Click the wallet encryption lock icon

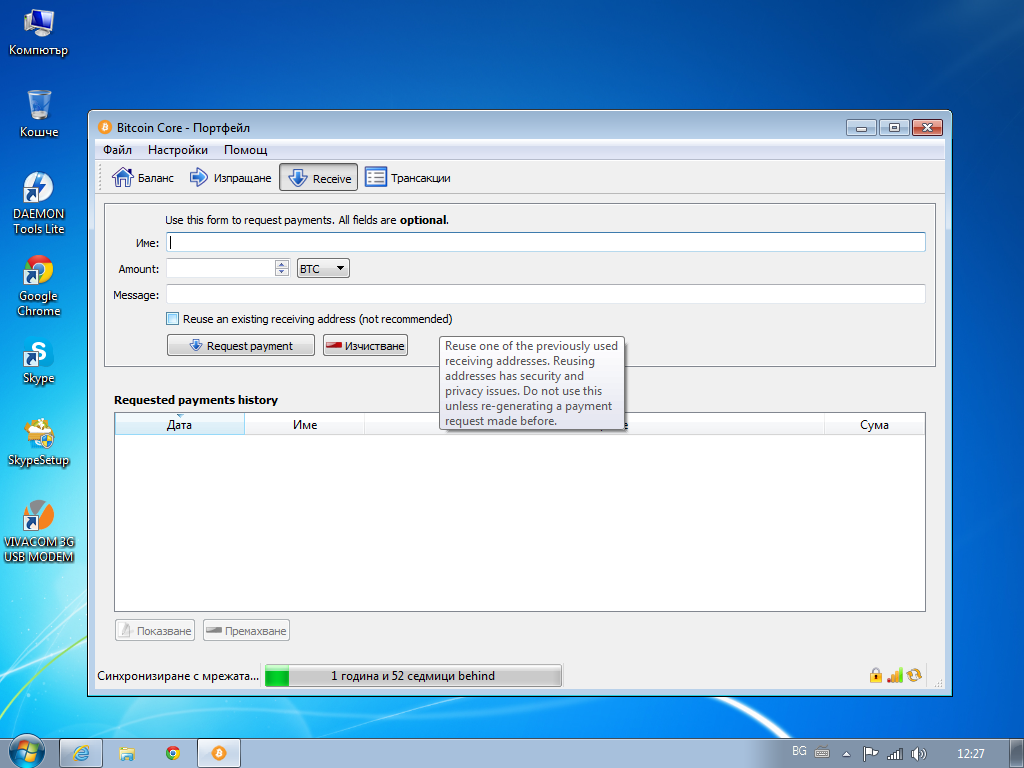click(876, 675)
